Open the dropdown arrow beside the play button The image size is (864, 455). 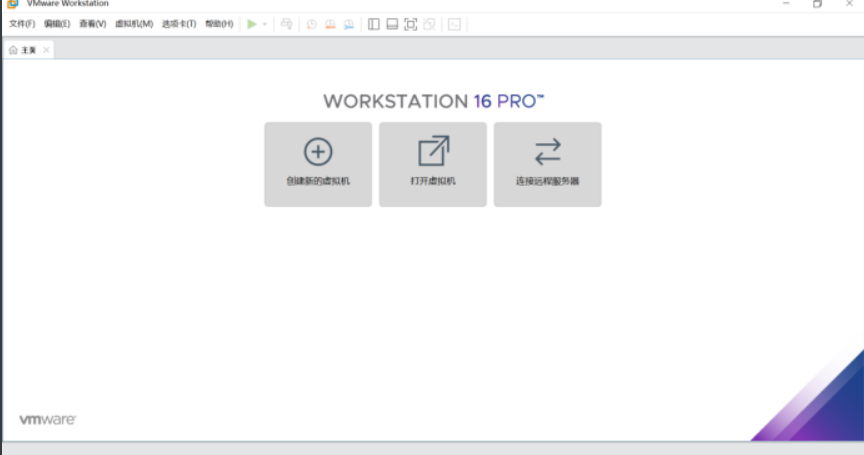click(x=265, y=24)
